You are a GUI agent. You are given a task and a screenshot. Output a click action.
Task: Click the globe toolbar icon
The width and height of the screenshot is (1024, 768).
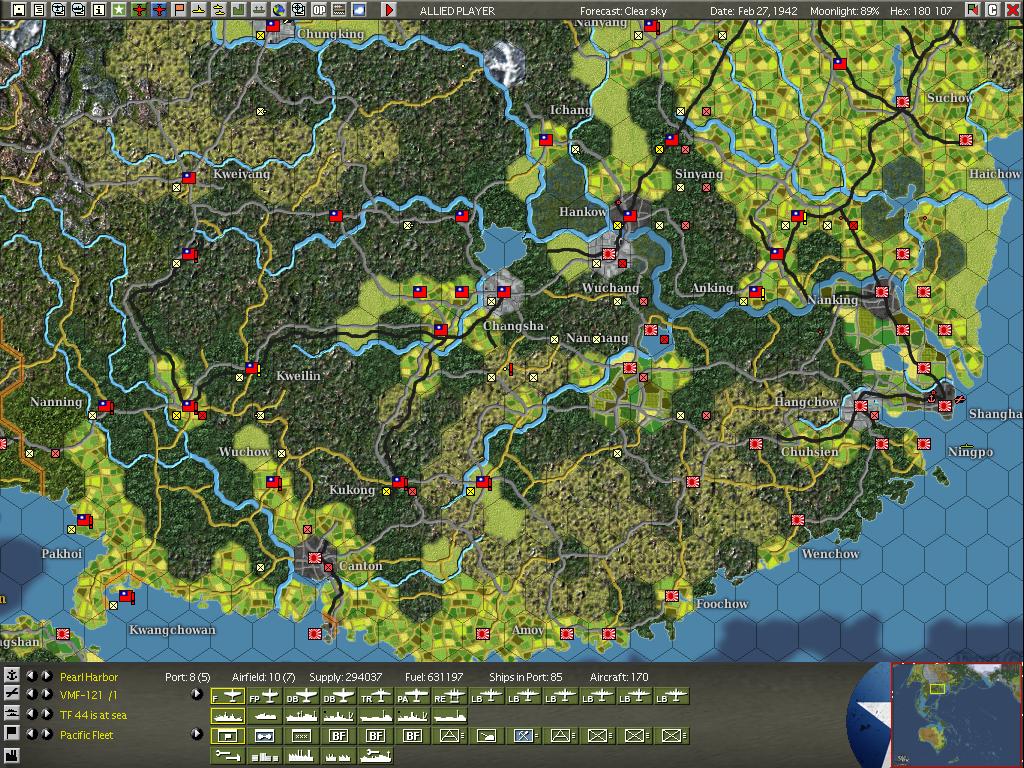[x=279, y=10]
